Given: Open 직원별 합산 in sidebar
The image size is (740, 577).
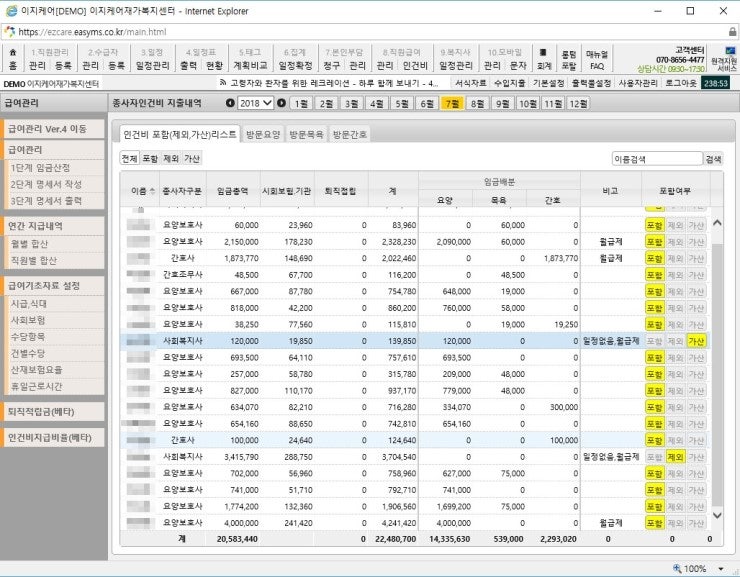Looking at the screenshot, I should coord(56,260).
